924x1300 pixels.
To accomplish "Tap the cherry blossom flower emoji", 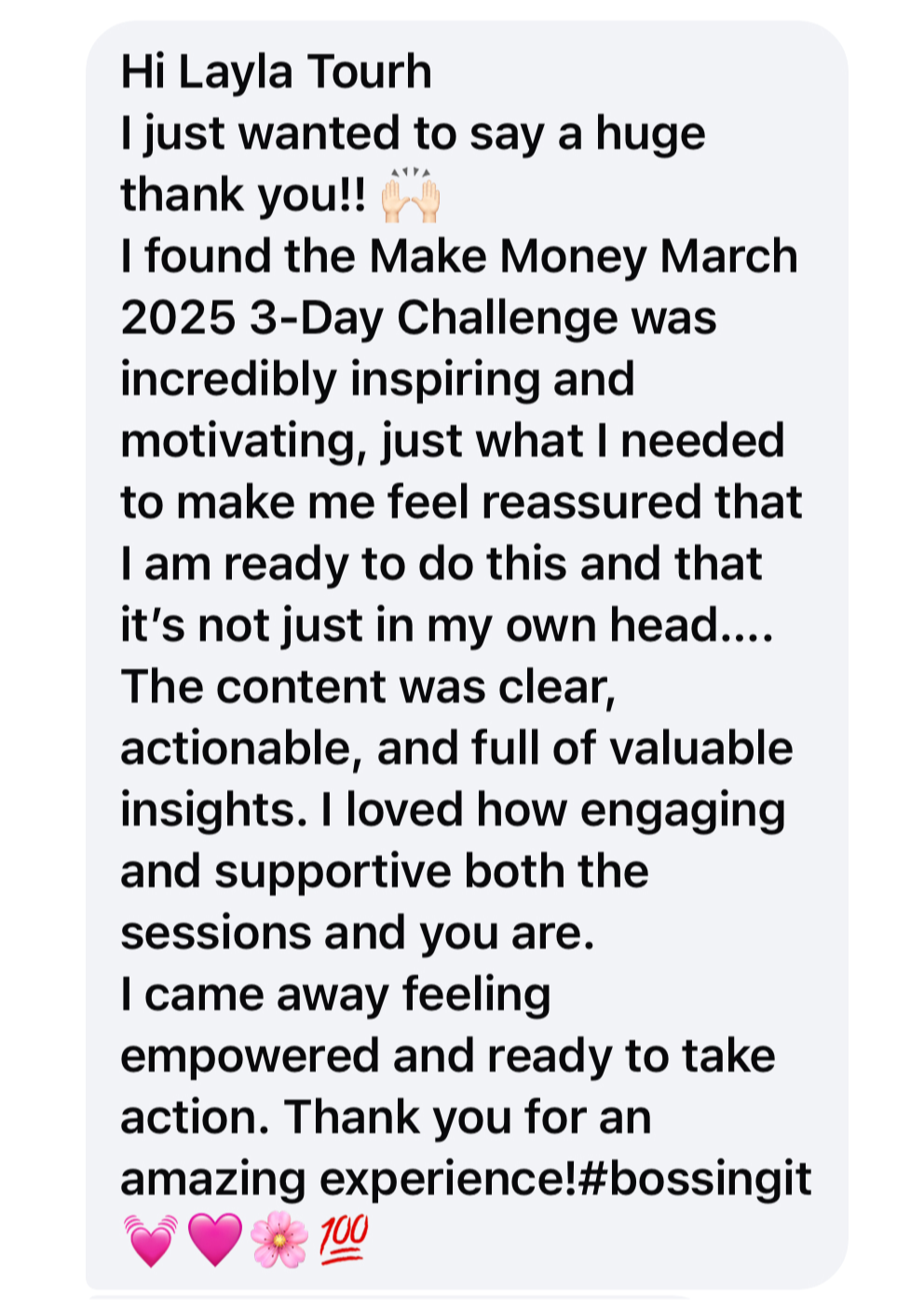I will click(279, 1240).
